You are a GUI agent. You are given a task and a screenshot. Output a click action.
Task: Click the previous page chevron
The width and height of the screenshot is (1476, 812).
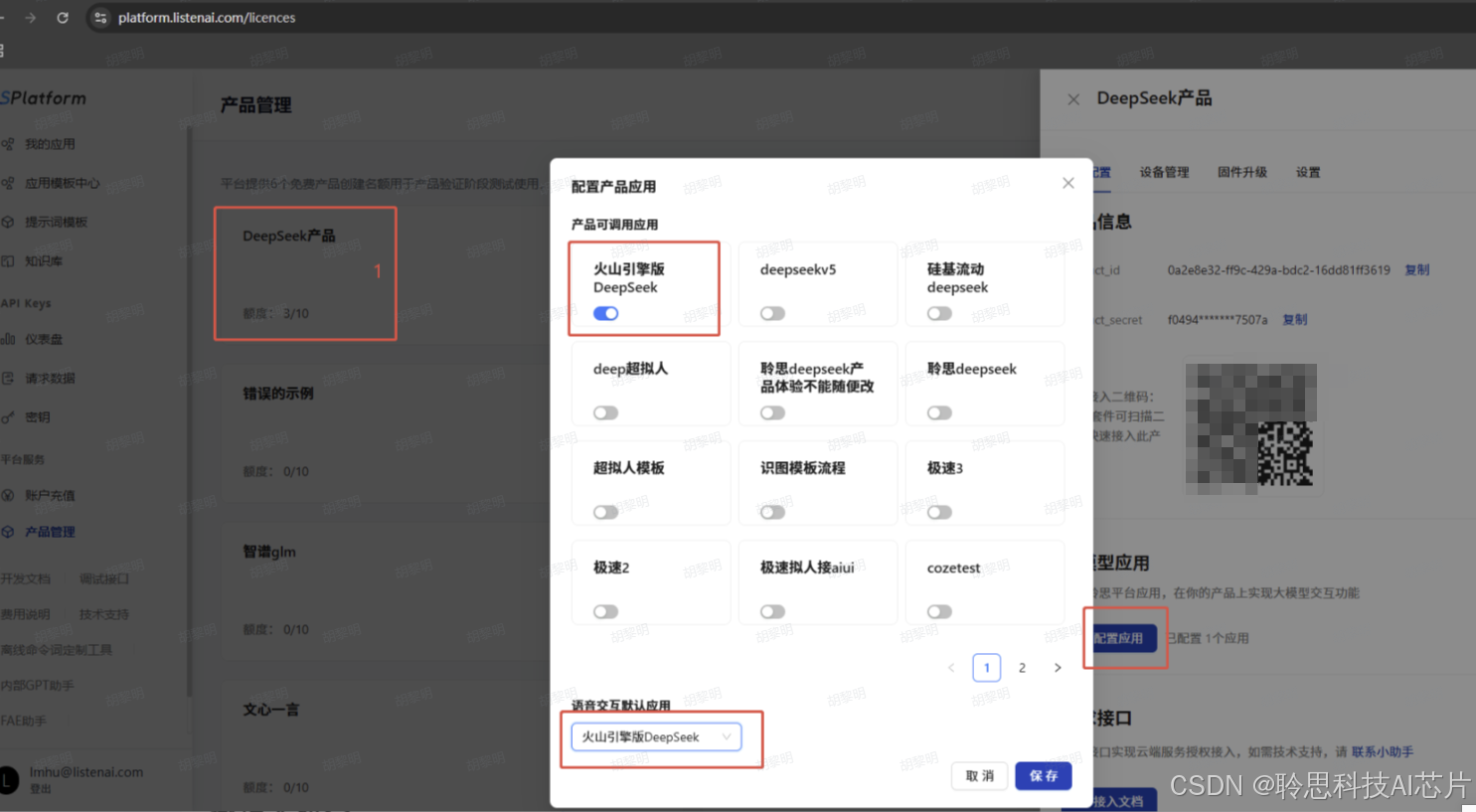tap(951, 667)
